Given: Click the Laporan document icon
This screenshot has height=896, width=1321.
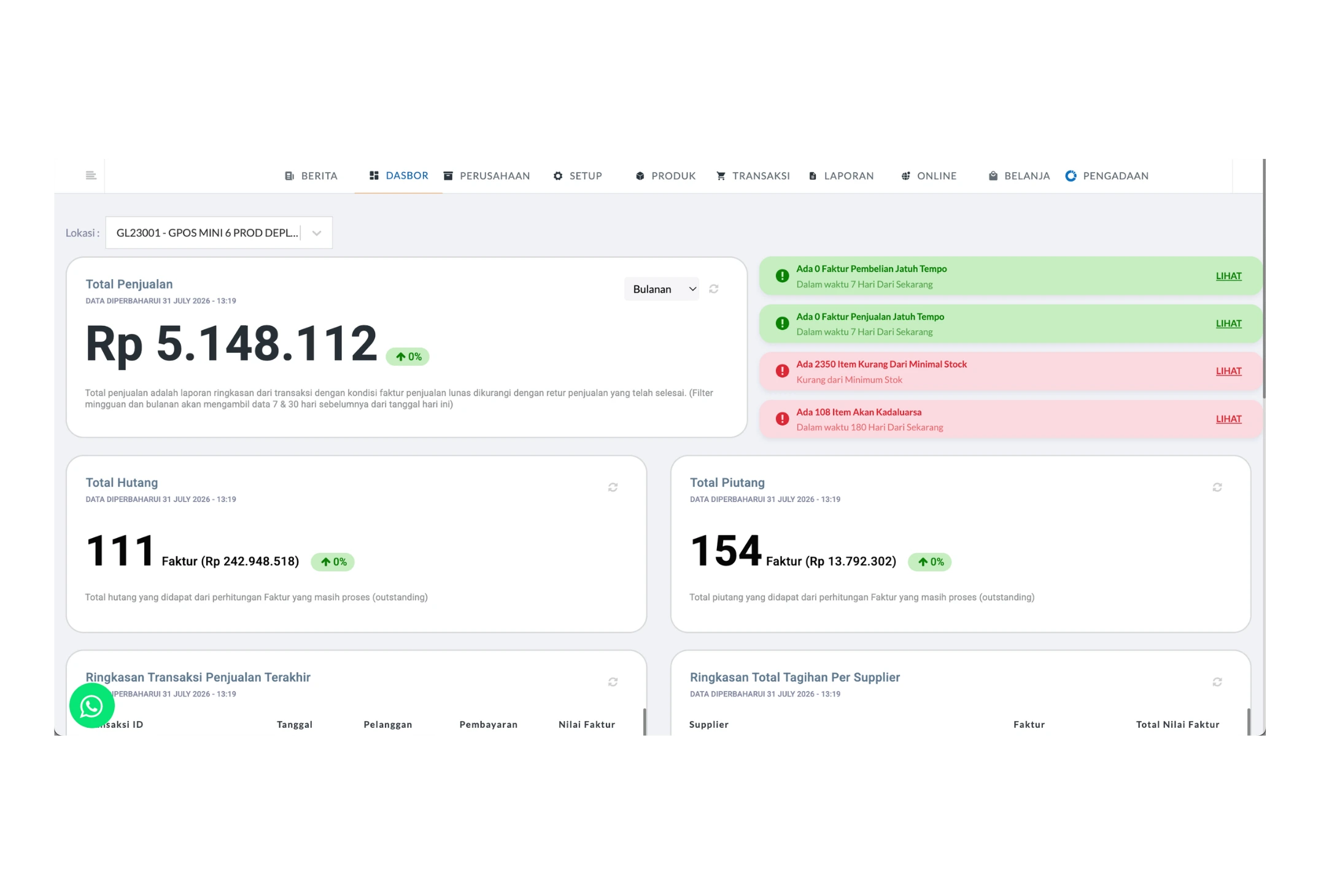Looking at the screenshot, I should pyautogui.click(x=813, y=176).
